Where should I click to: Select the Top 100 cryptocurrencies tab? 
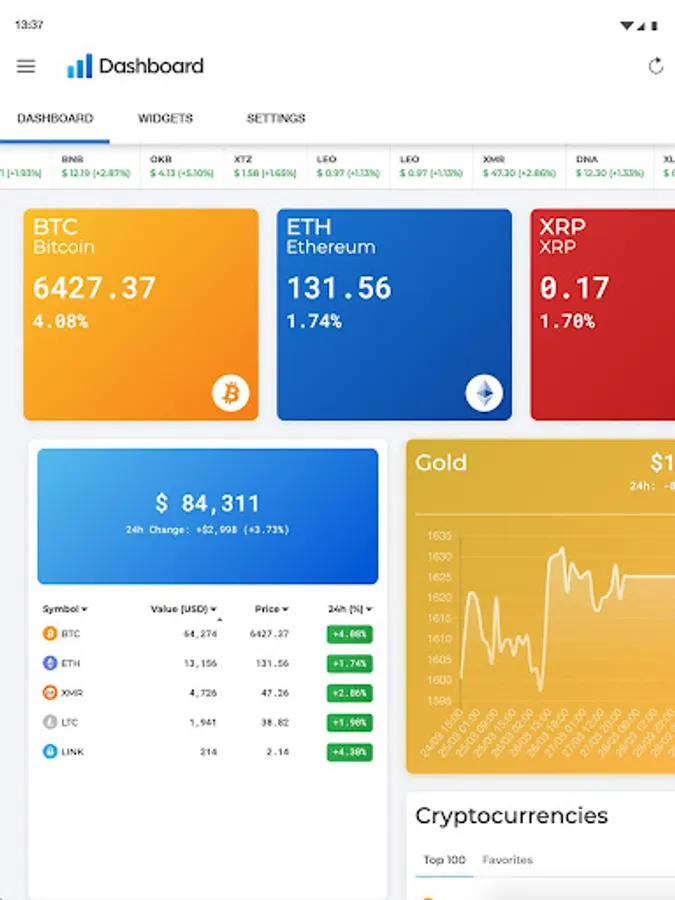click(x=444, y=860)
